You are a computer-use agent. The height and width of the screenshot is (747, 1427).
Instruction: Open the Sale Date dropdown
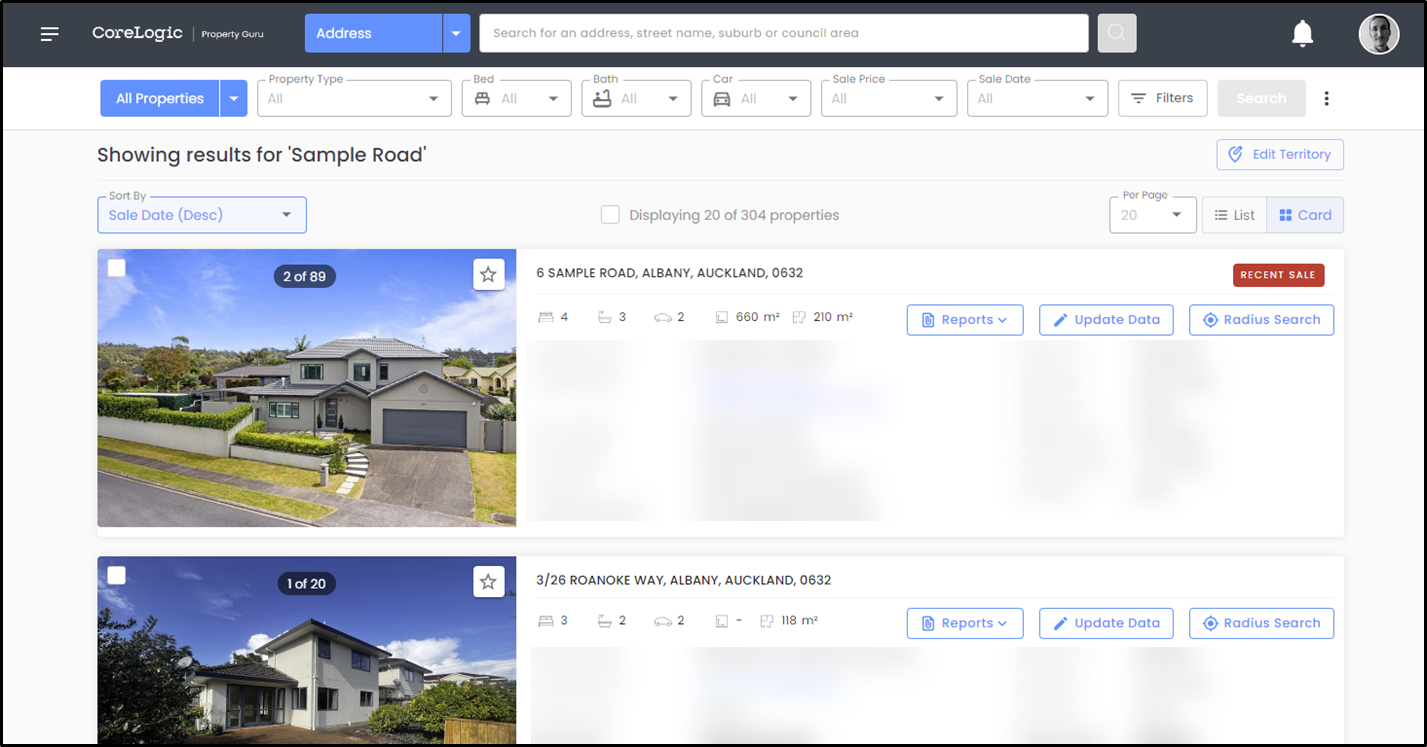pyautogui.click(x=1037, y=98)
